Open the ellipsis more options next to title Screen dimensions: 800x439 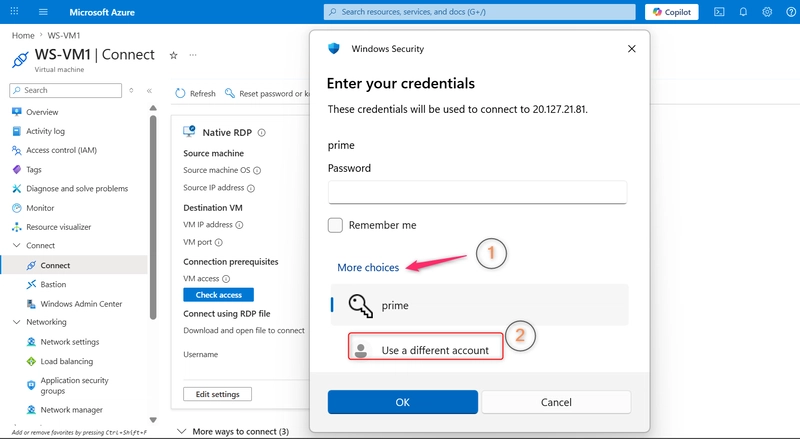point(193,55)
